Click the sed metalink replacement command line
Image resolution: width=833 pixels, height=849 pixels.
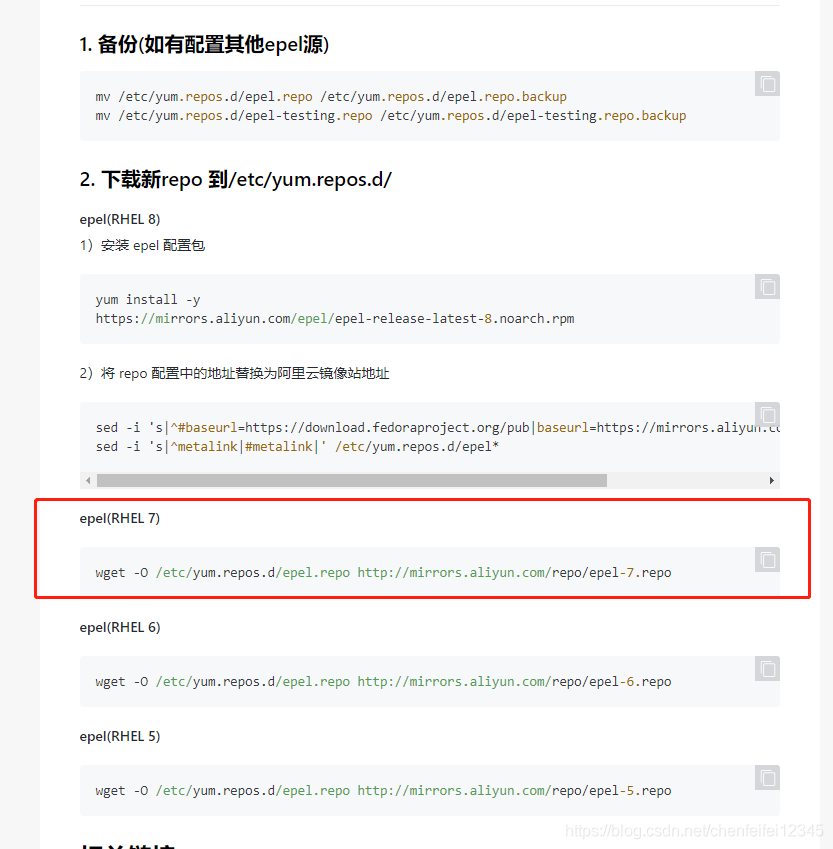click(297, 447)
